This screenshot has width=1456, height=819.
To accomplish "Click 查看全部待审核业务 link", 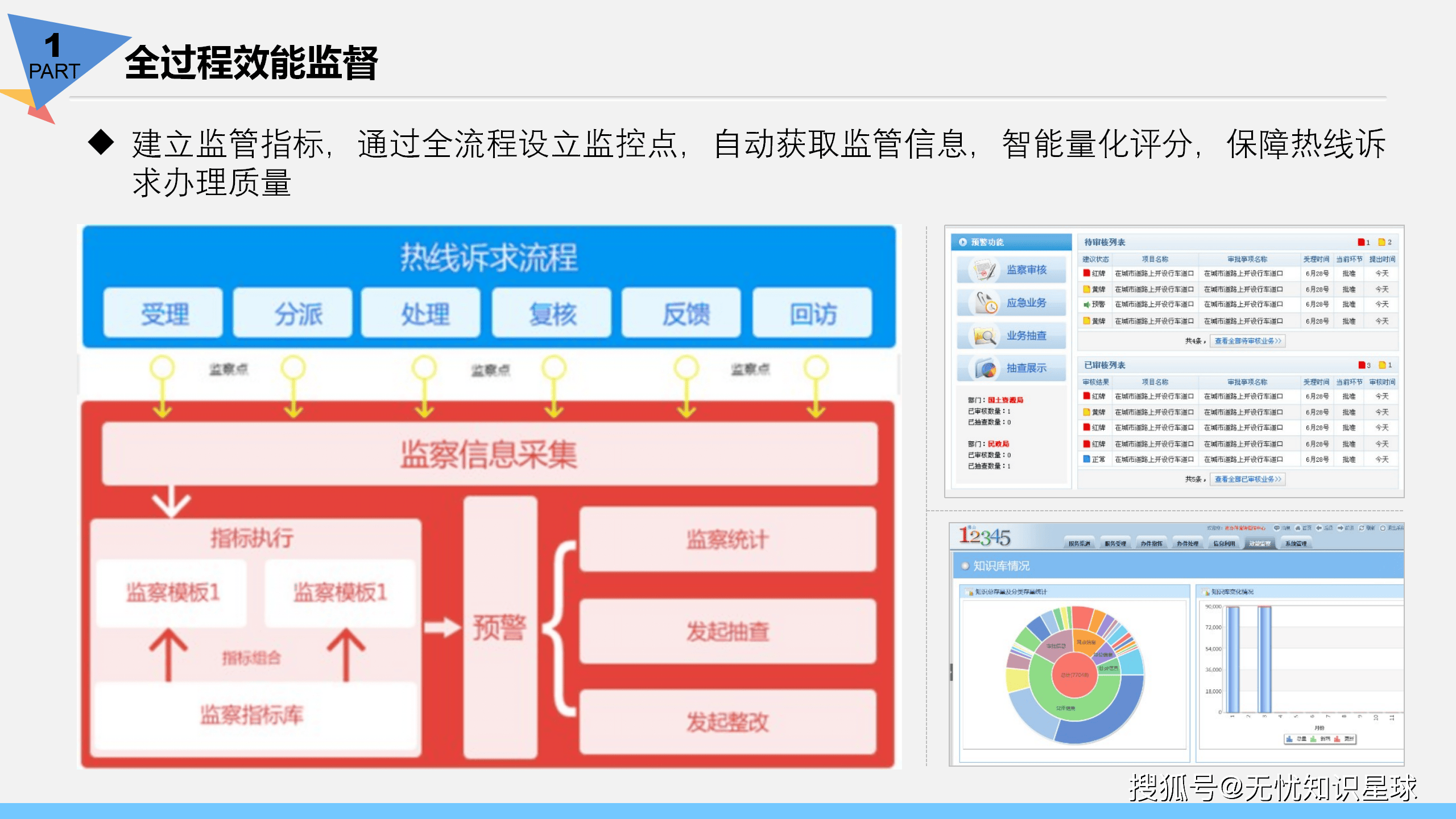I will tap(1248, 341).
